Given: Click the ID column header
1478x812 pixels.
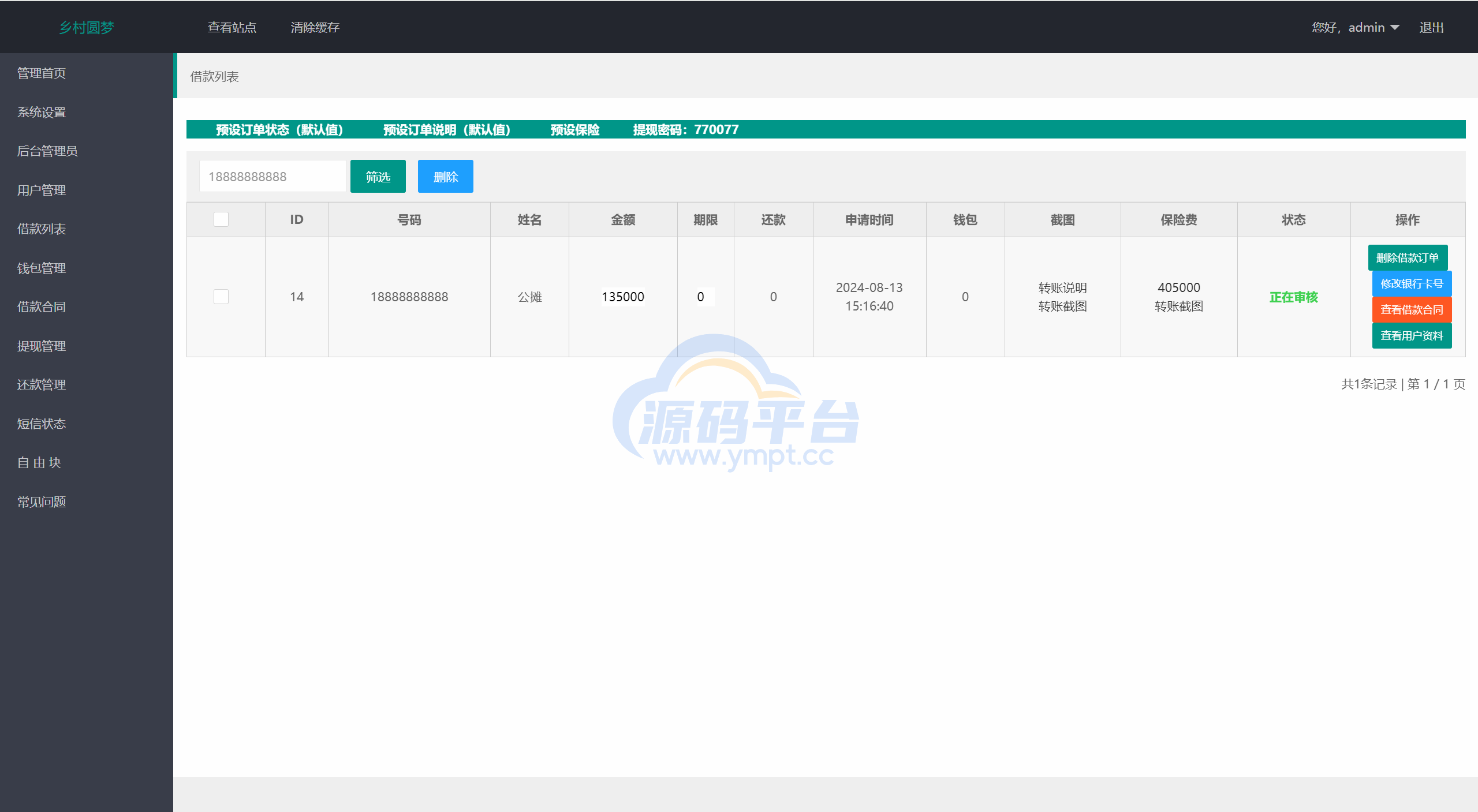Looking at the screenshot, I should click(x=297, y=220).
